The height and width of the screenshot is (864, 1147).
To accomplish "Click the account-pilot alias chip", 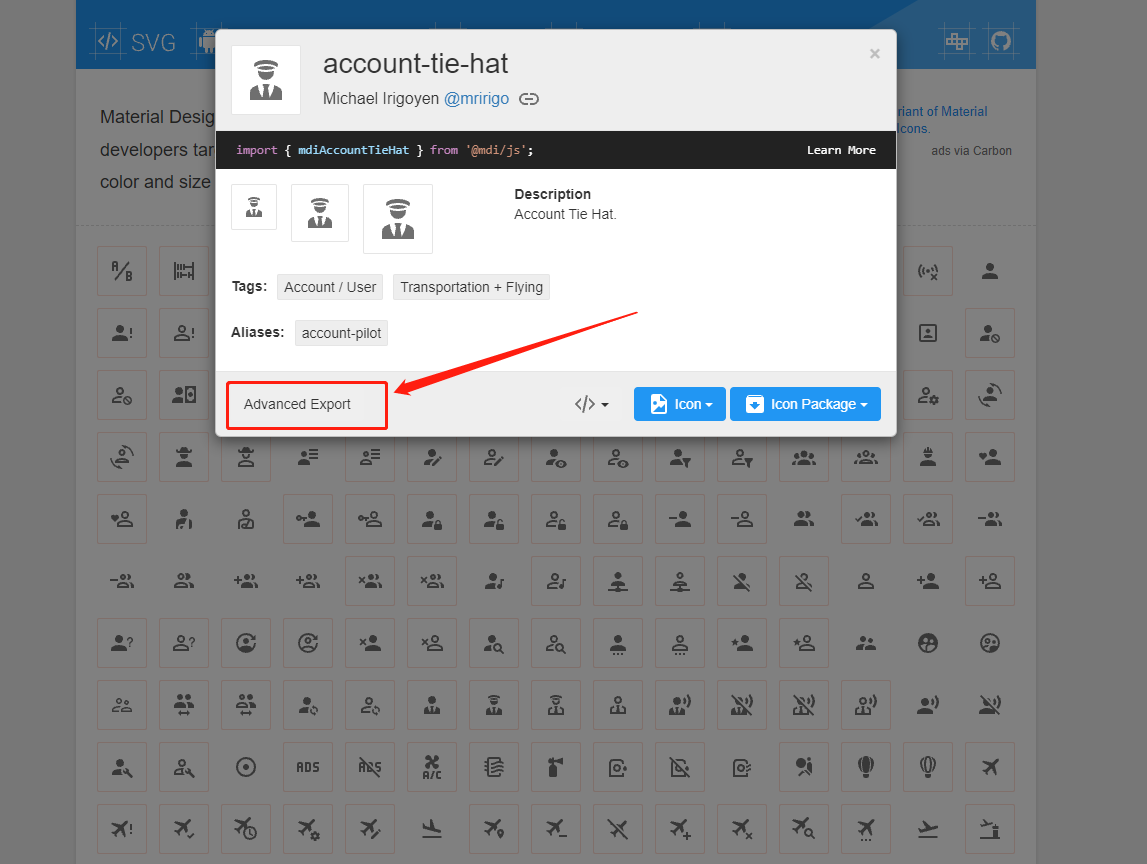I will coord(342,333).
